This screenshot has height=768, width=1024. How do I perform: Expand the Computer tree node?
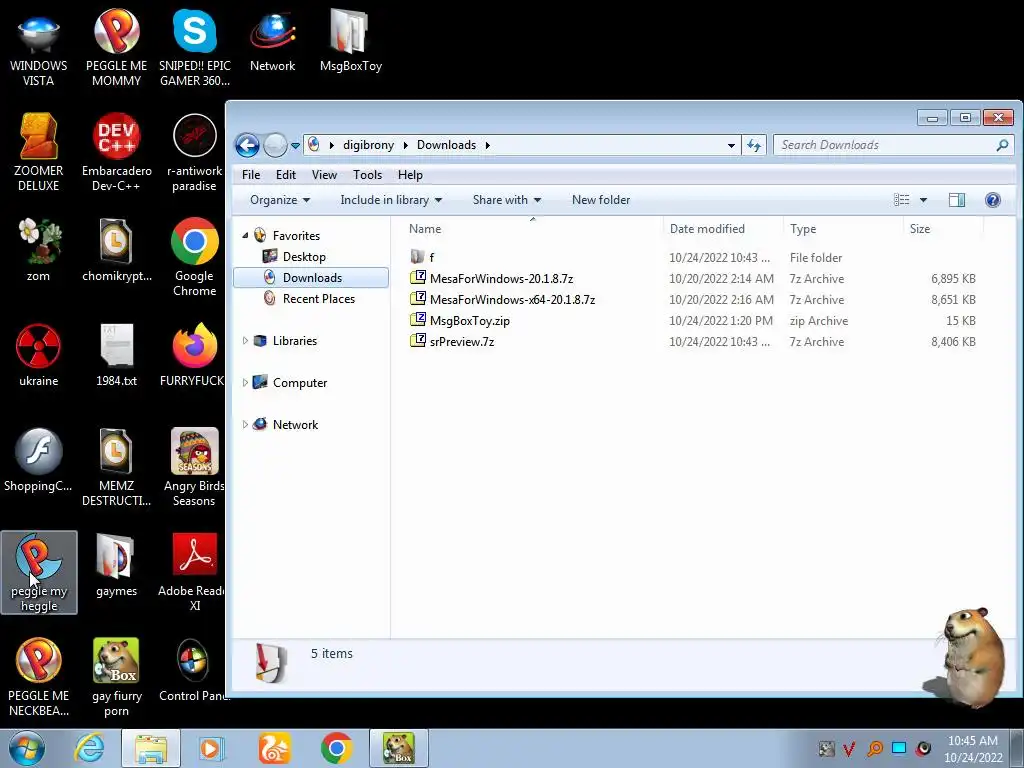pos(245,383)
